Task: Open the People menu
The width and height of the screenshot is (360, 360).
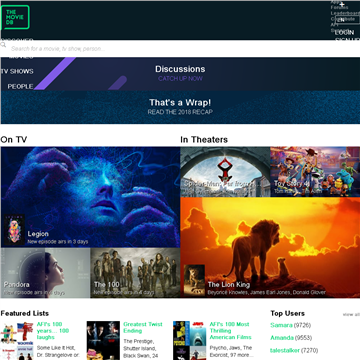Action: tap(20, 86)
